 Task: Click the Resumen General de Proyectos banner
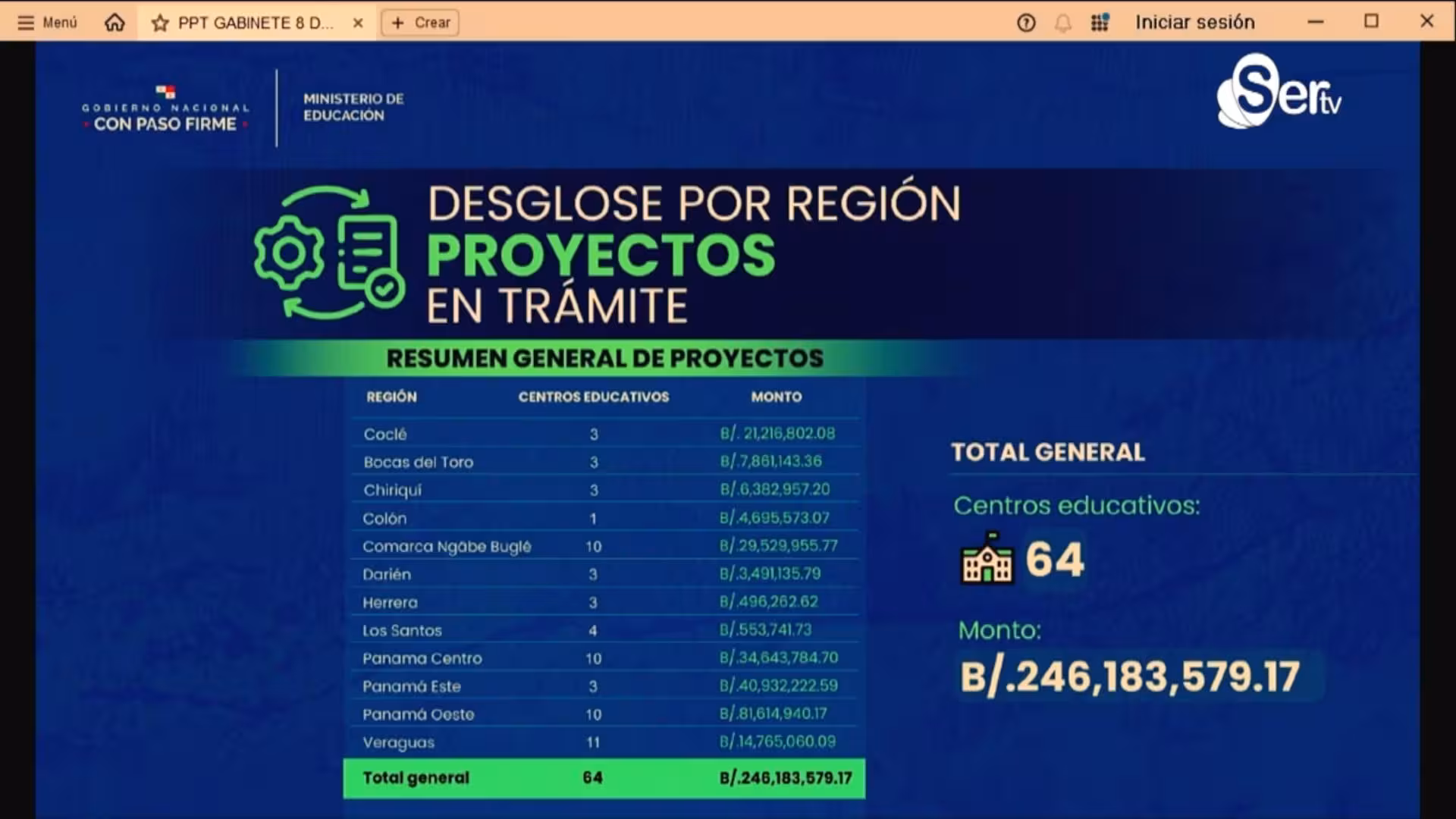(604, 358)
